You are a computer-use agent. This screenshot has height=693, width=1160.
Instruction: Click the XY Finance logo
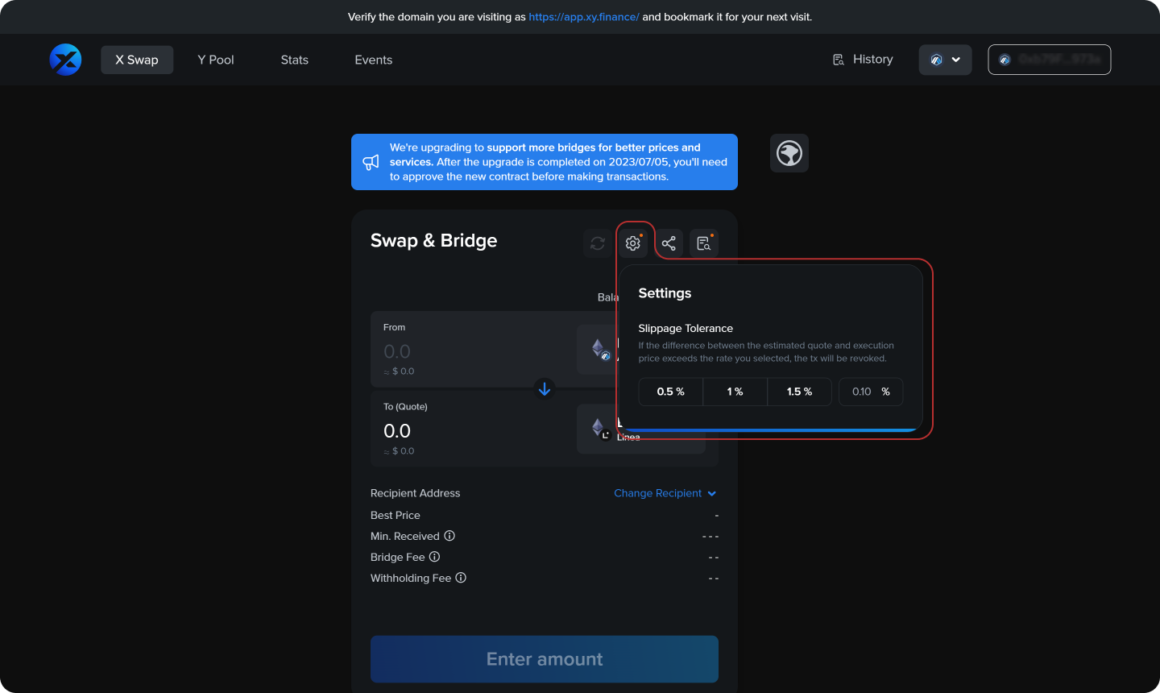click(64, 59)
